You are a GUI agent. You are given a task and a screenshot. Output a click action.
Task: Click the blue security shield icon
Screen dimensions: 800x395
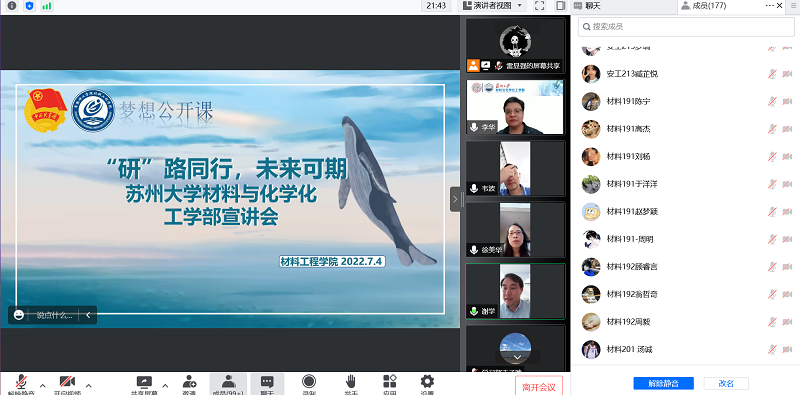[29, 6]
